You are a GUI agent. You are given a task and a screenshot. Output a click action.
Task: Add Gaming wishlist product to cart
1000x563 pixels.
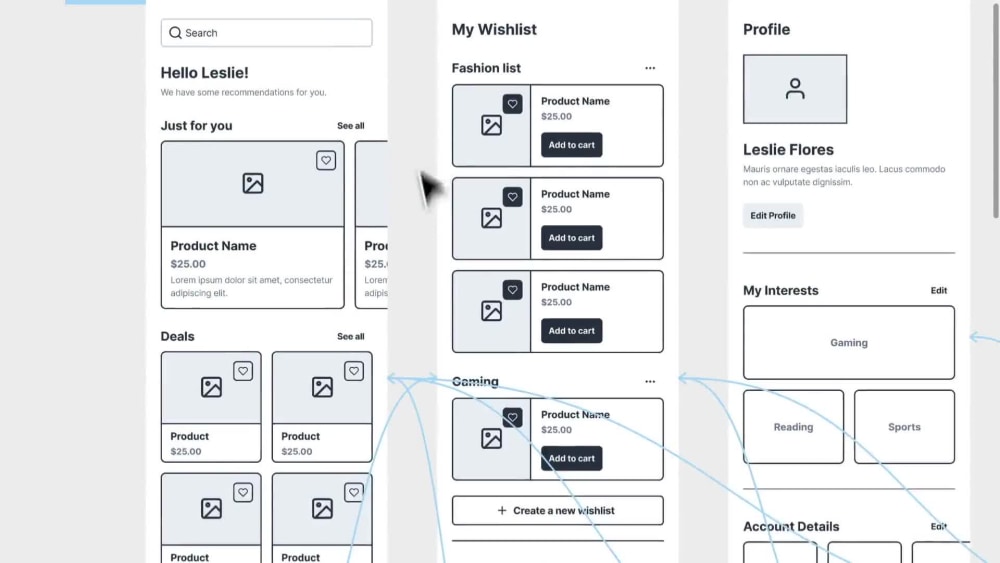[571, 458]
